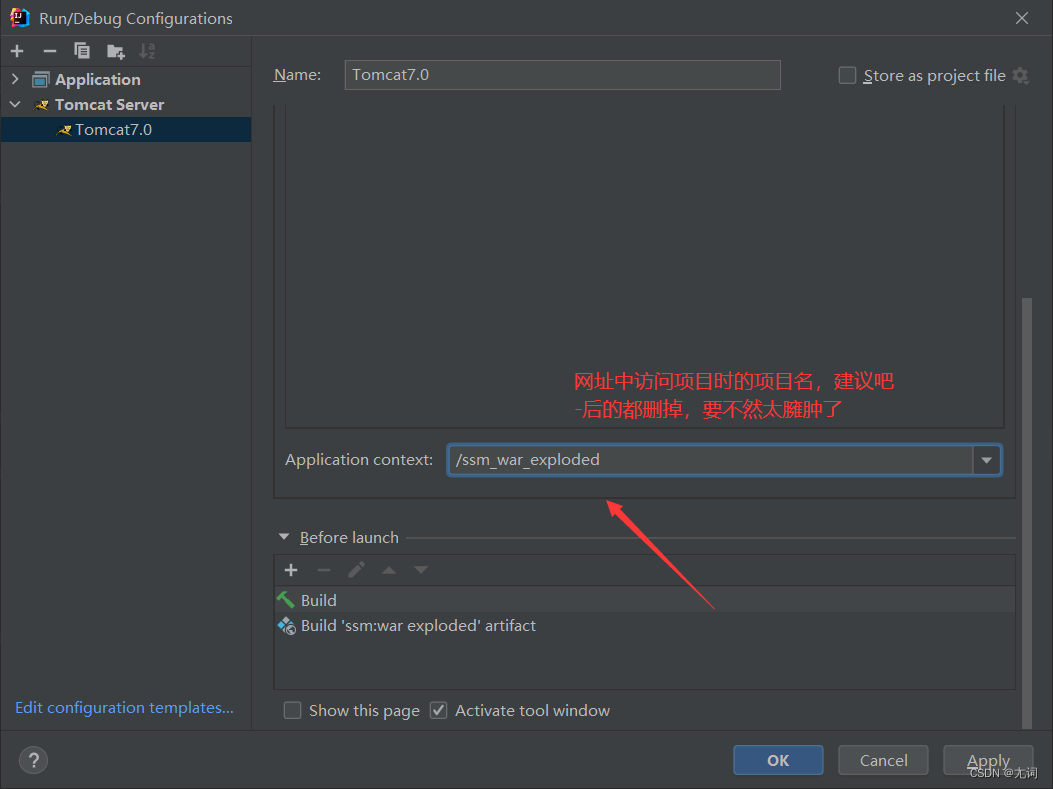This screenshot has width=1053, height=789.
Task: Close the Run/Debug Configurations dialog
Action: [x=1021, y=18]
